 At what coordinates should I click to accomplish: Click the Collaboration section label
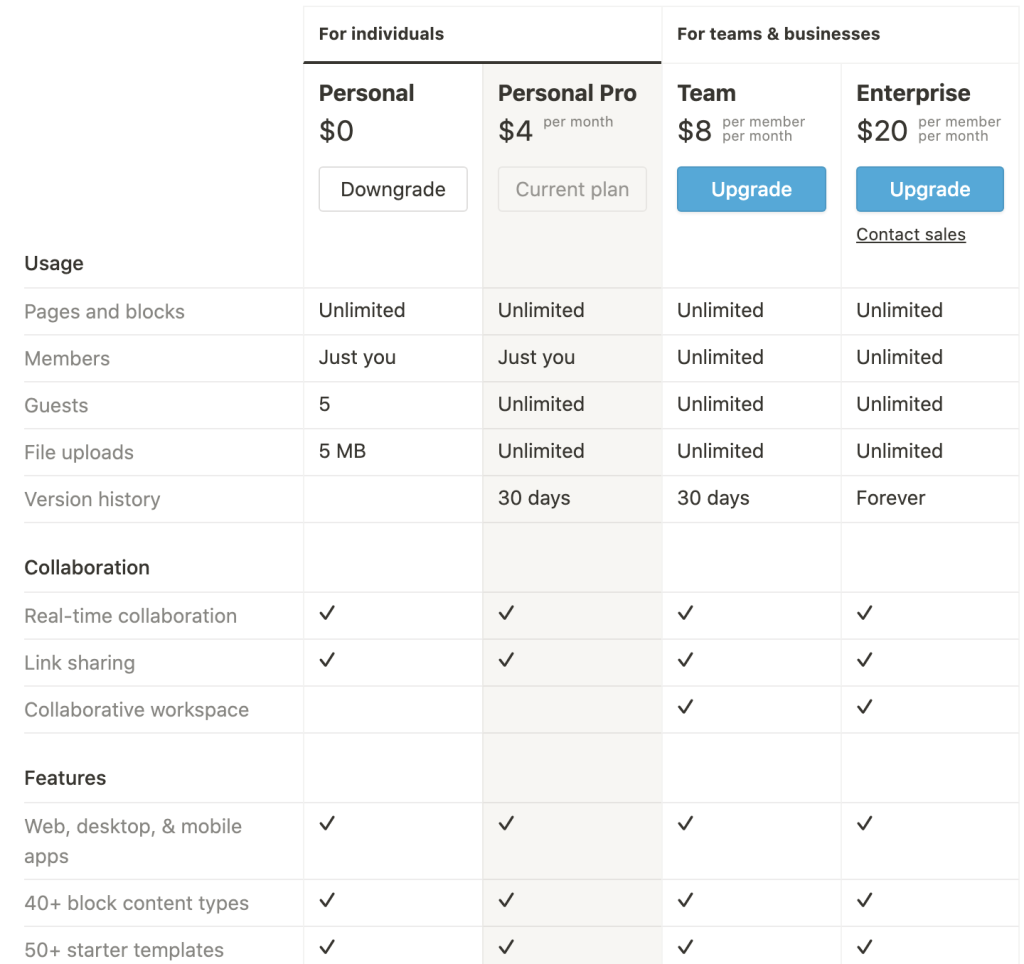point(87,567)
